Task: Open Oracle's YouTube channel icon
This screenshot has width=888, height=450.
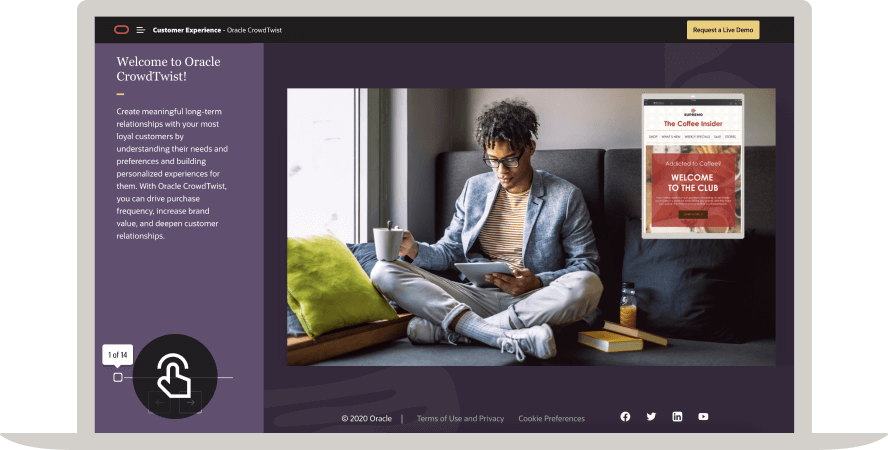Action: pyautogui.click(x=703, y=417)
